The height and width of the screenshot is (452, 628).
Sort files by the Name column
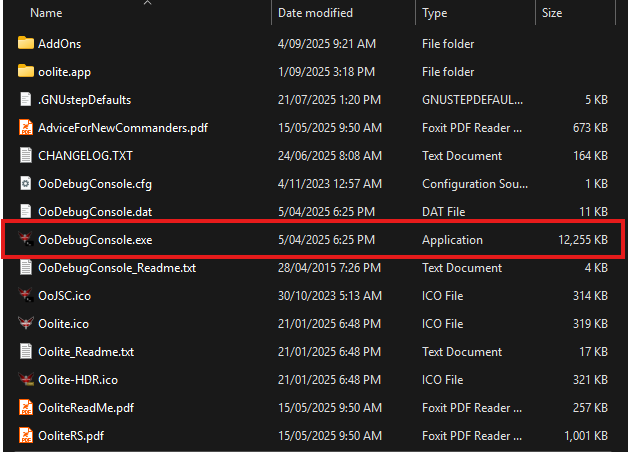pos(46,13)
